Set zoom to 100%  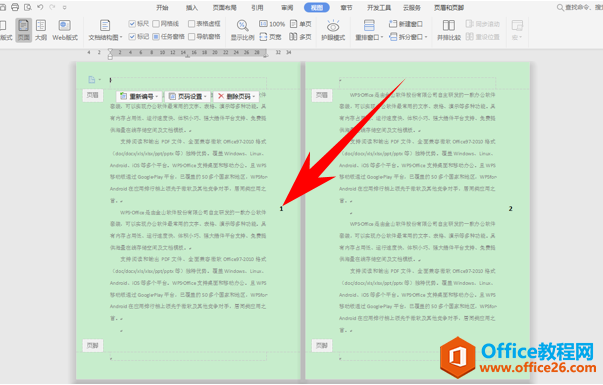(272, 24)
